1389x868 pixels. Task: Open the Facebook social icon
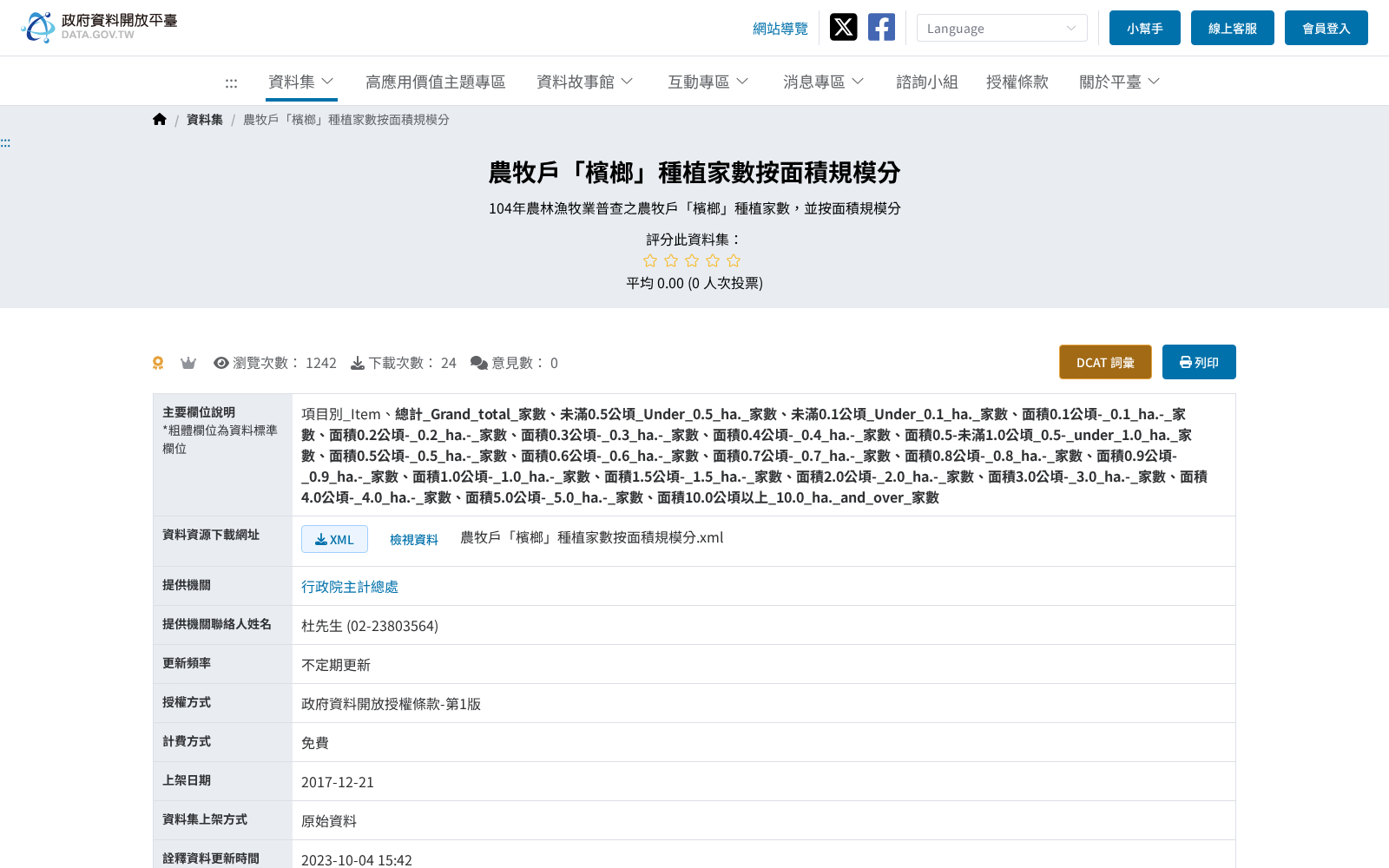pos(881,27)
